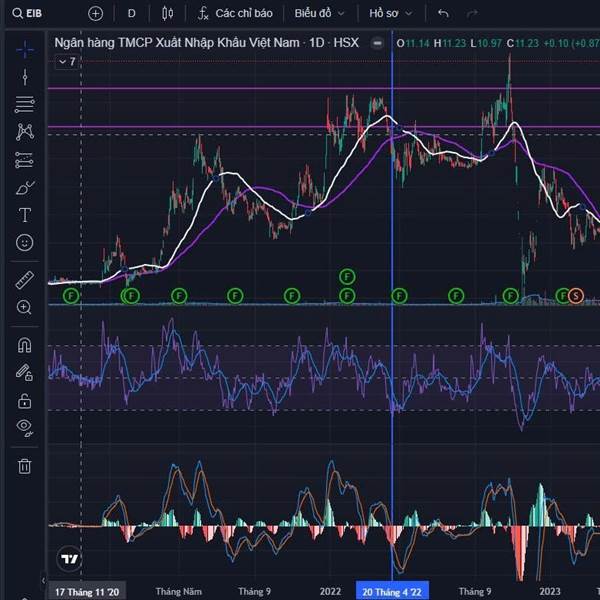Viewport: 600px width, 600px height.
Task: Select the upper purple horizontal line
Action: [324, 88]
